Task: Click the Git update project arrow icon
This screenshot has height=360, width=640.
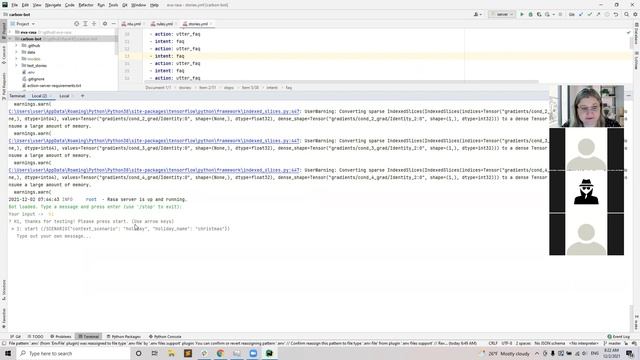Action: pyautogui.click(x=581, y=14)
